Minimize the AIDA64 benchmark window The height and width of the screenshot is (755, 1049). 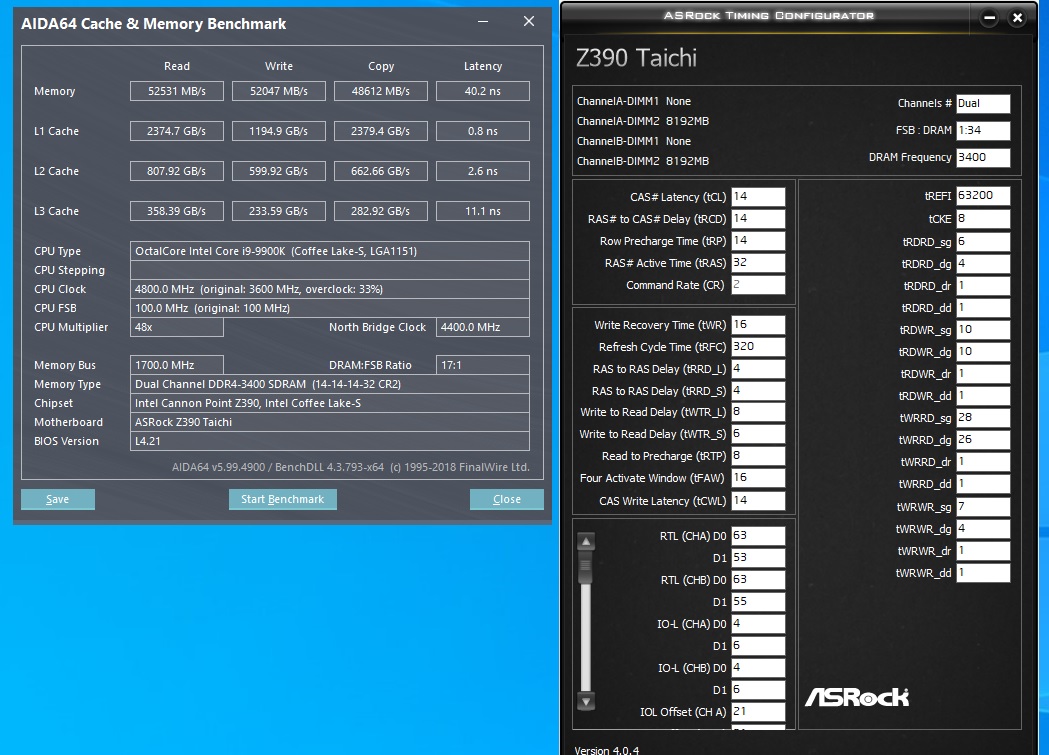tap(482, 22)
